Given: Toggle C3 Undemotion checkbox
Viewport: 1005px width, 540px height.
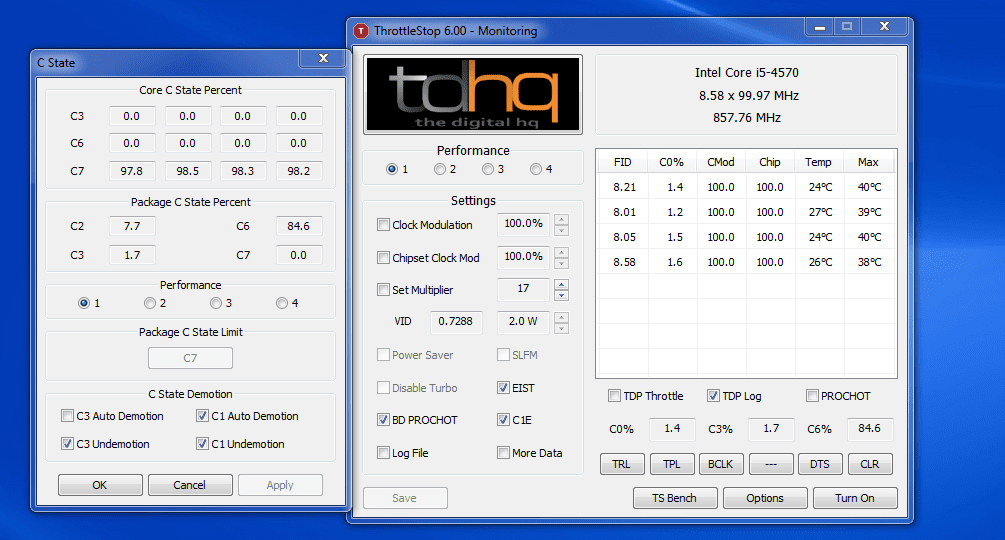Looking at the screenshot, I should [67, 443].
